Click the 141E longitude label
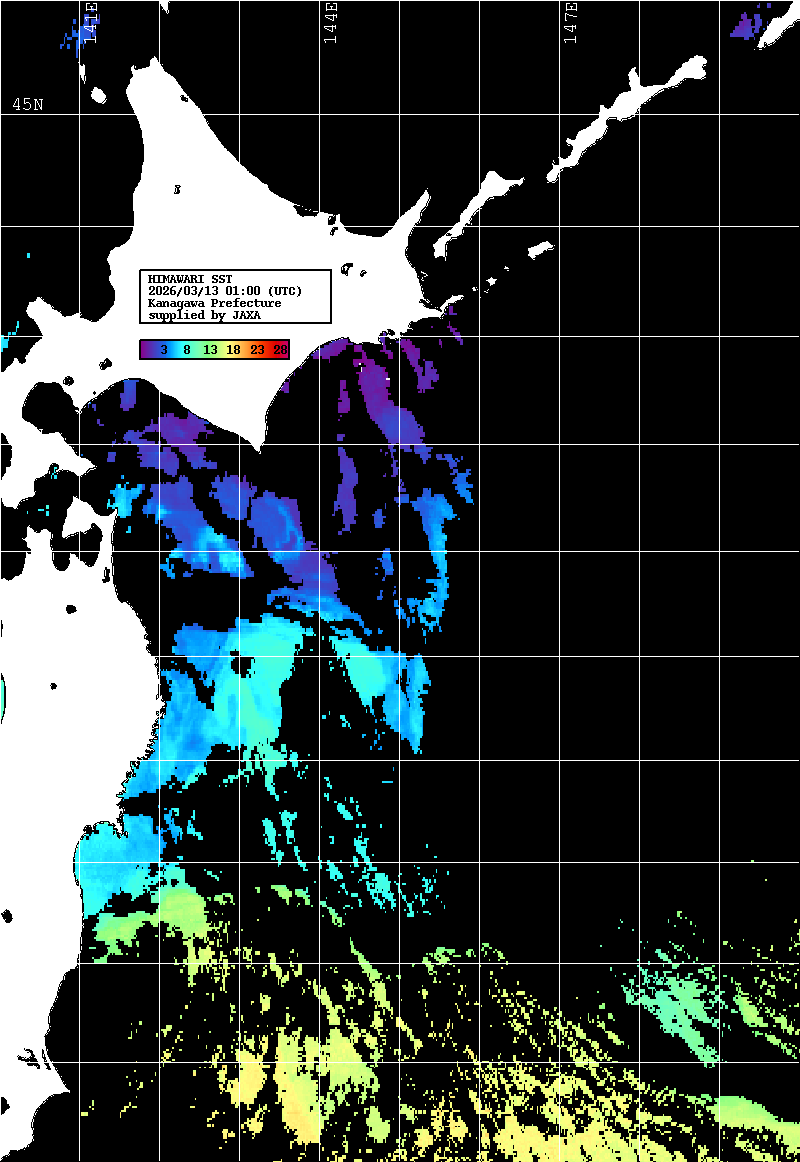The image size is (800, 1162). [x=90, y=22]
